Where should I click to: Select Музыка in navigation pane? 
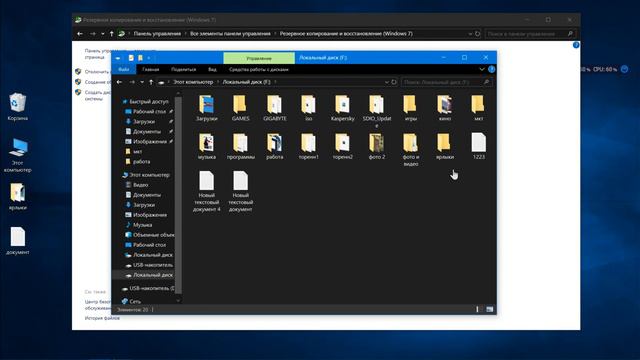[138, 225]
